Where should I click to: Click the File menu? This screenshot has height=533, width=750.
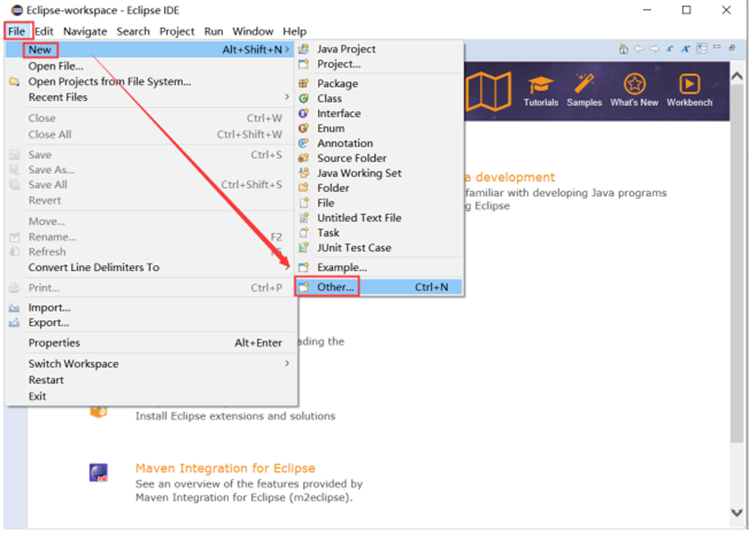pyautogui.click(x=17, y=32)
